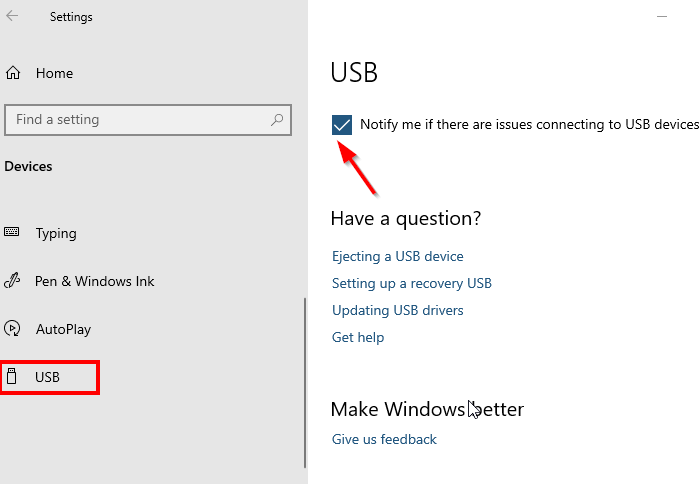Image resolution: width=700 pixels, height=484 pixels.
Task: Click the search magnifier icon
Action: coord(277,120)
